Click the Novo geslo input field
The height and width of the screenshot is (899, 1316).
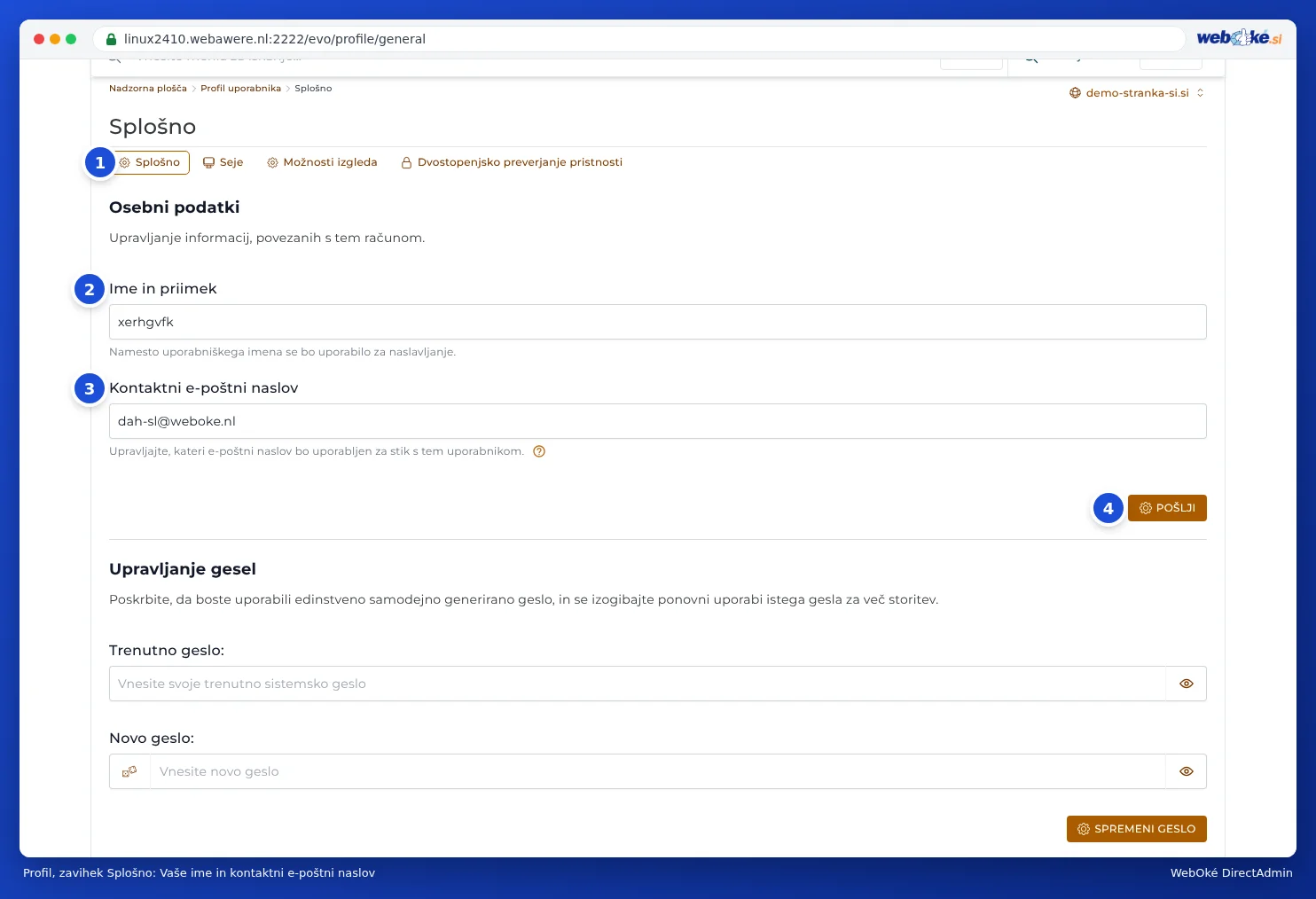657,771
